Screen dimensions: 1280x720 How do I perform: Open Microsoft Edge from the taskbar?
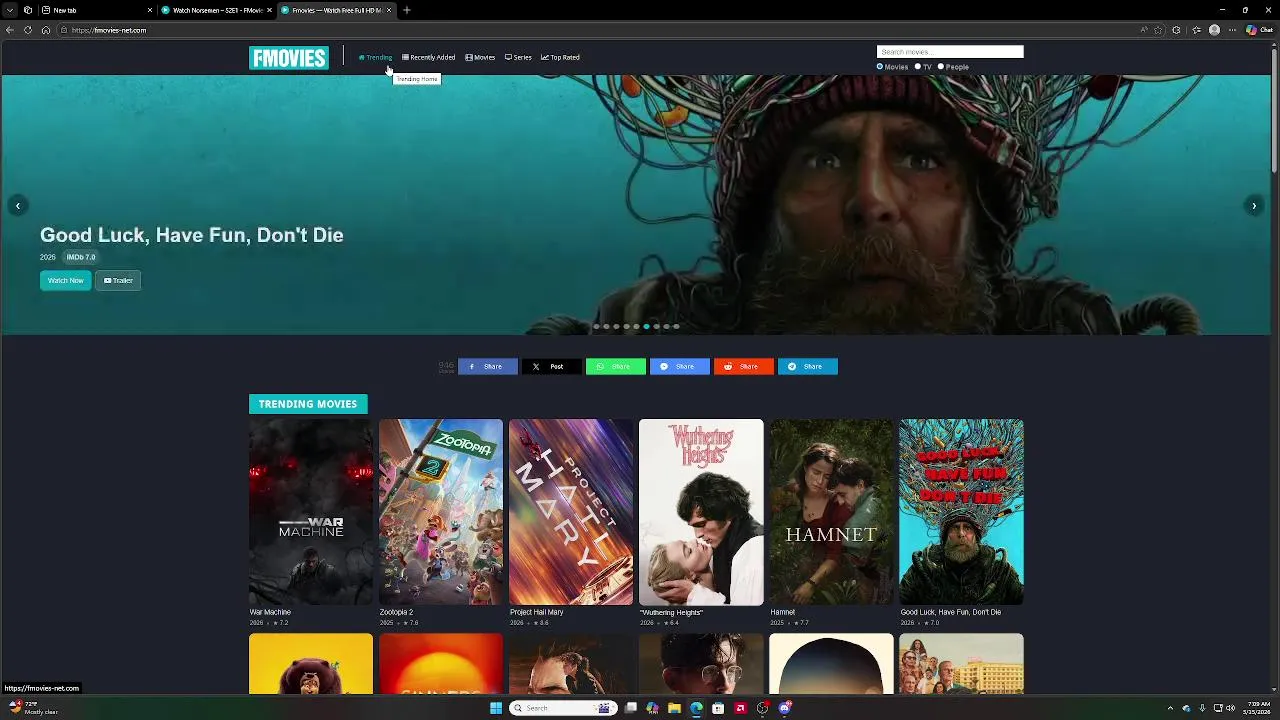697,708
